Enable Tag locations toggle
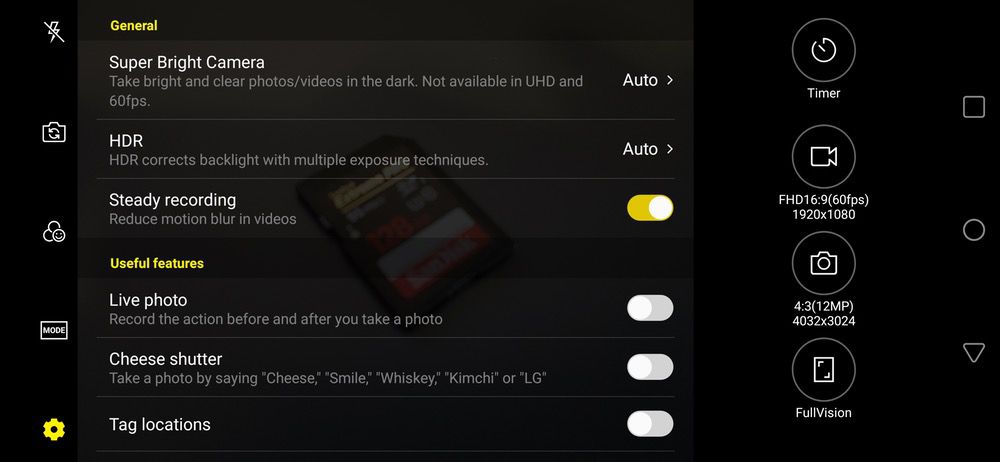 click(650, 424)
